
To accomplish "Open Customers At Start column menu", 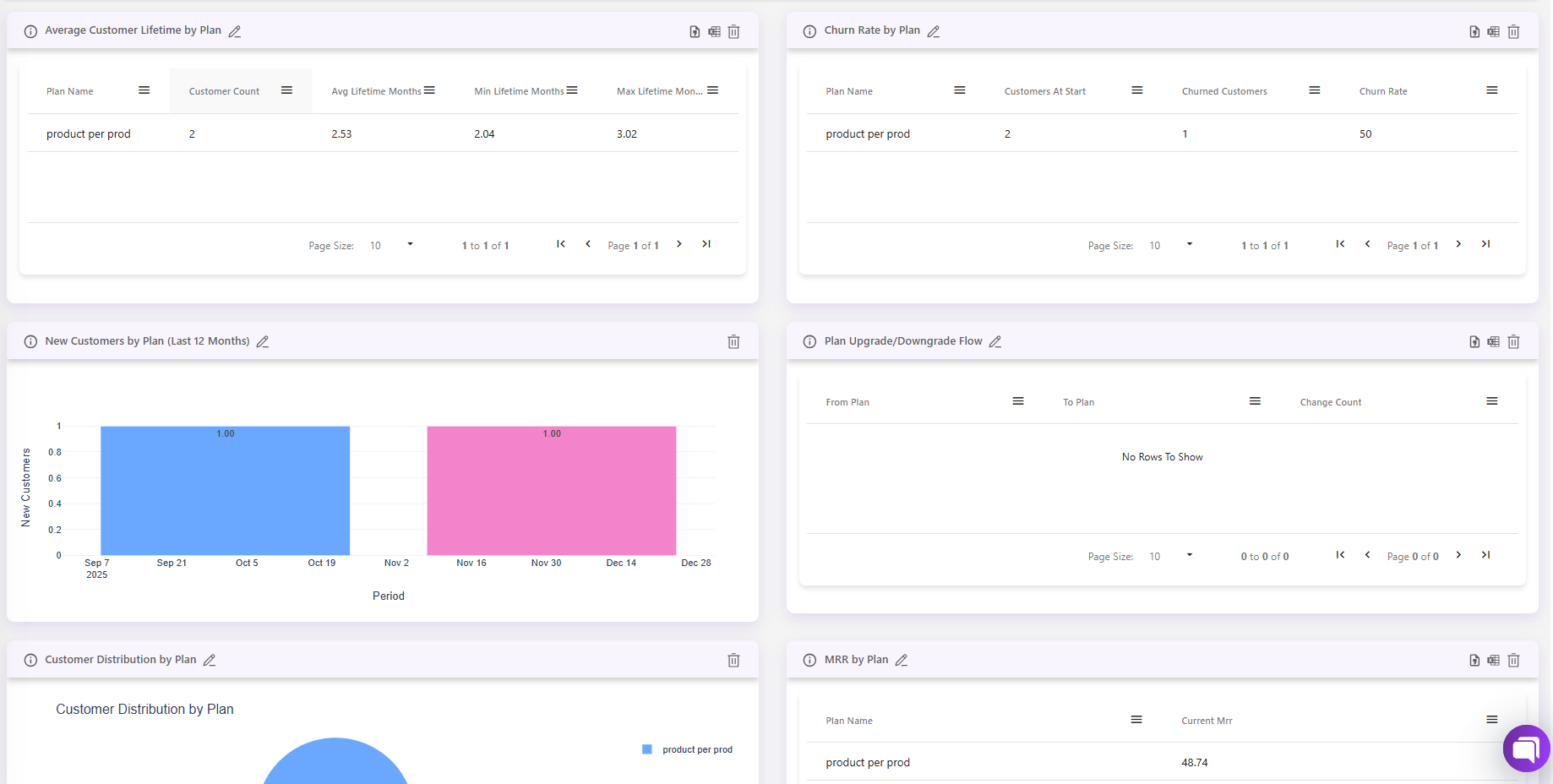I will tap(1137, 90).
